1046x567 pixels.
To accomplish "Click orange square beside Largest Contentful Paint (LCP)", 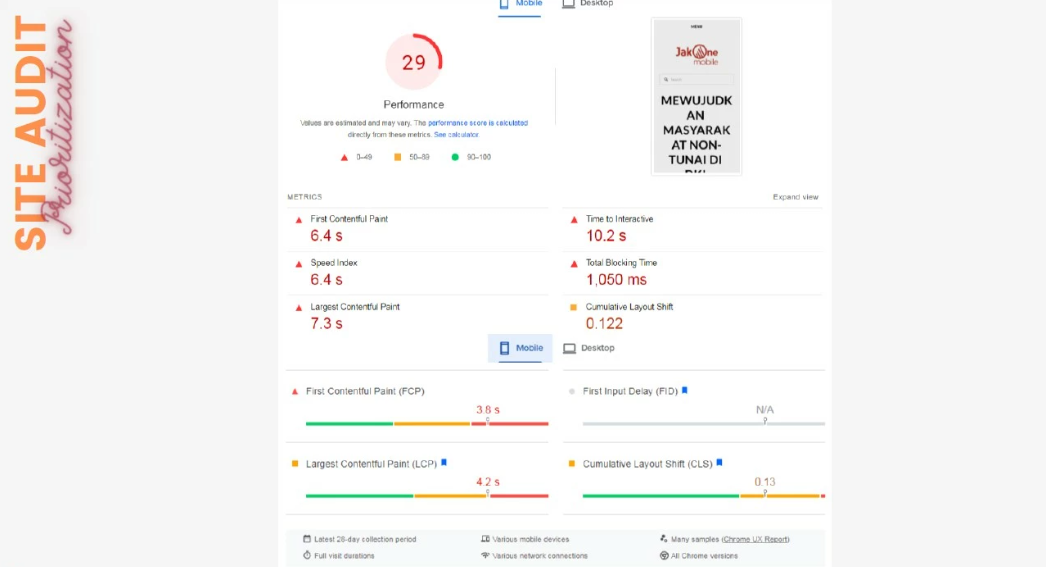I will (295, 464).
